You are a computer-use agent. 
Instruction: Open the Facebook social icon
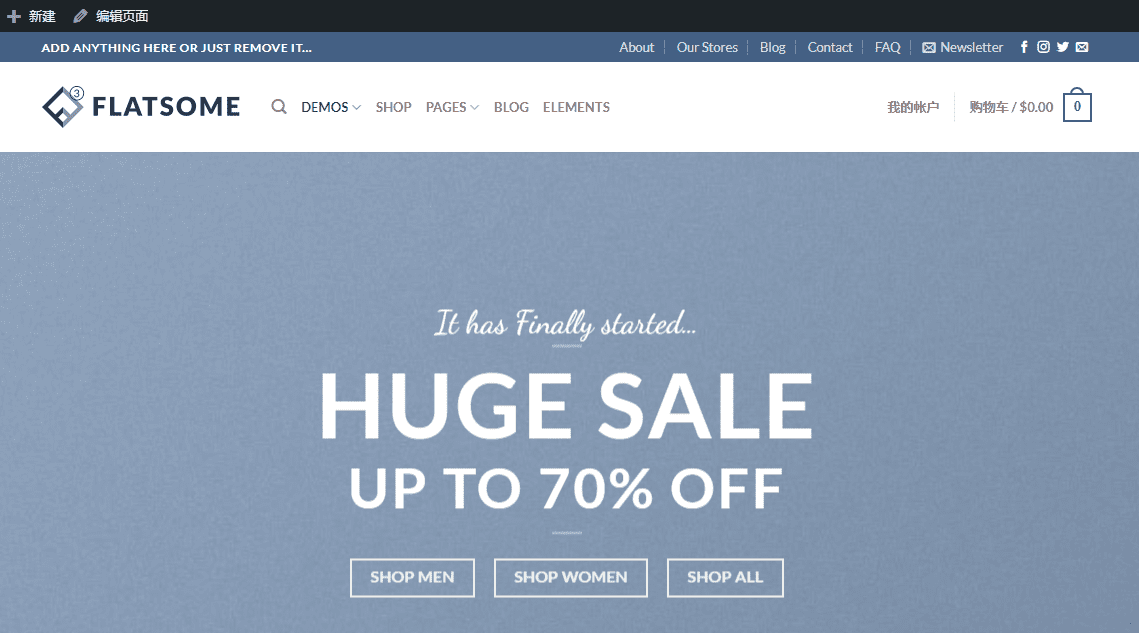coord(1024,47)
